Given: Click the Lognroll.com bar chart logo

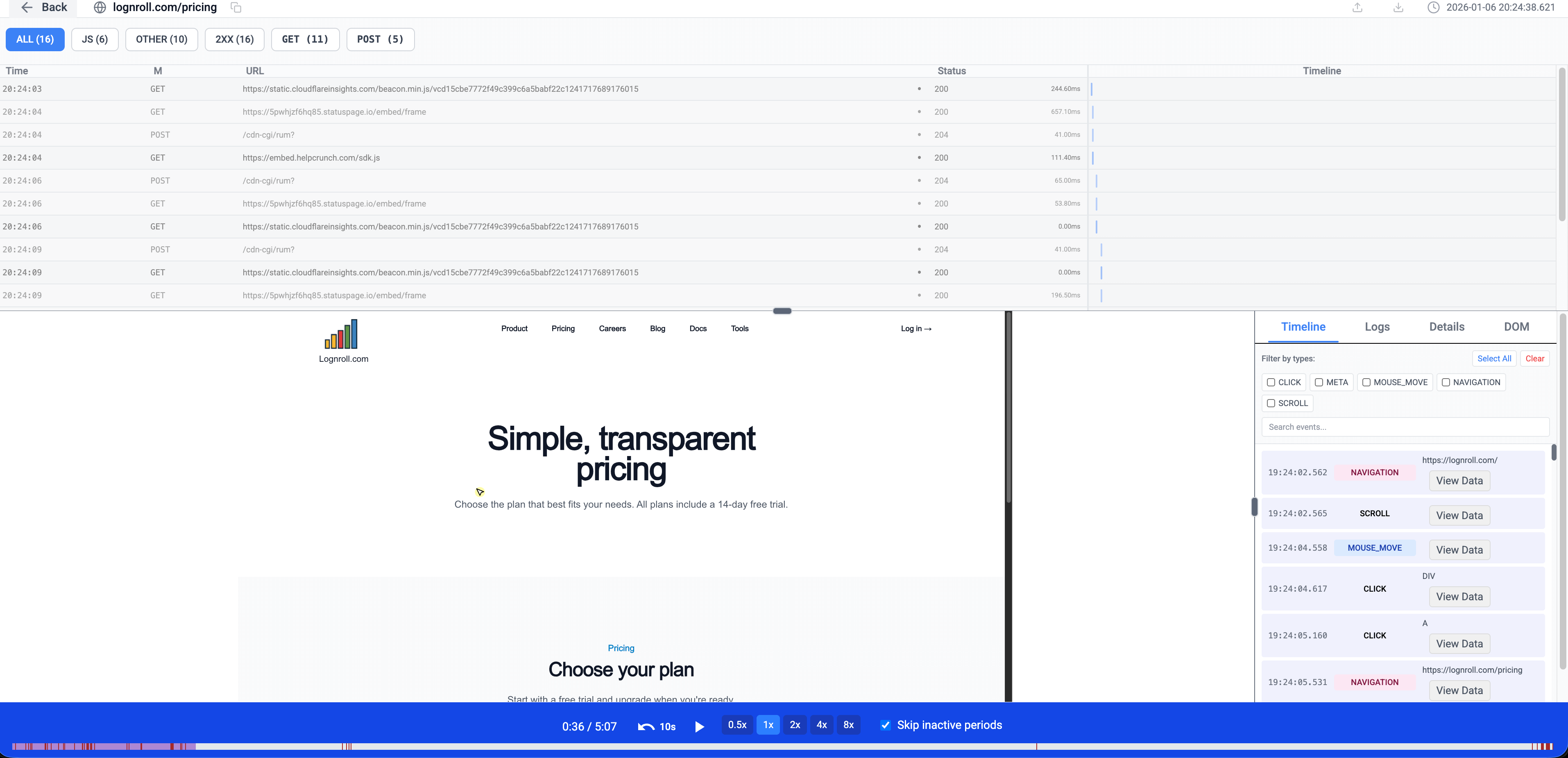Looking at the screenshot, I should (342, 334).
